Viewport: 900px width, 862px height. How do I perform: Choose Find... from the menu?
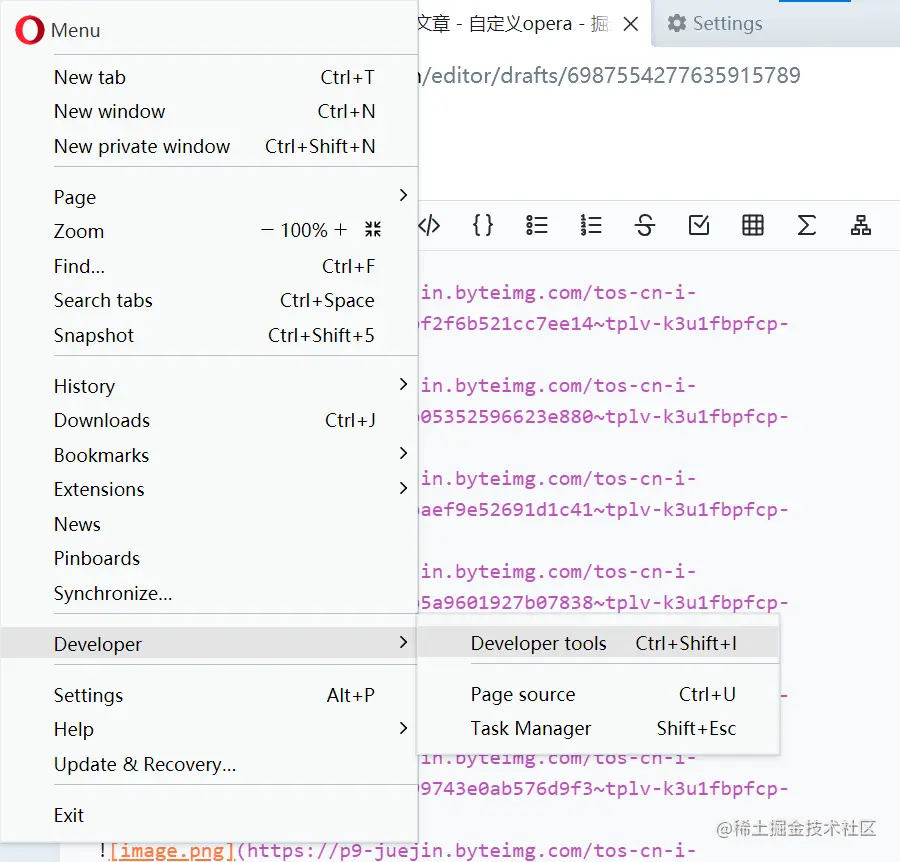point(210,266)
